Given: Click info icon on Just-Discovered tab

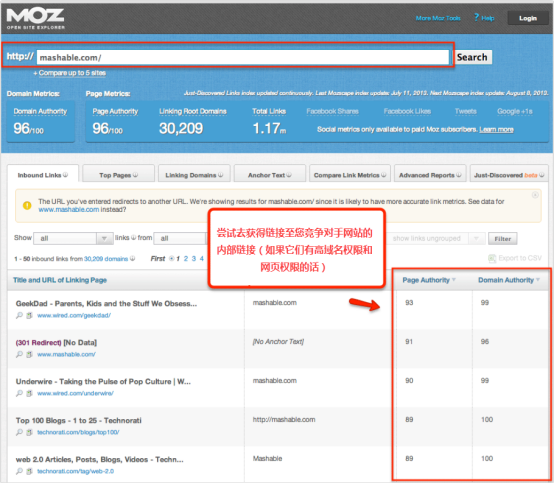Looking at the screenshot, I should [542, 175].
